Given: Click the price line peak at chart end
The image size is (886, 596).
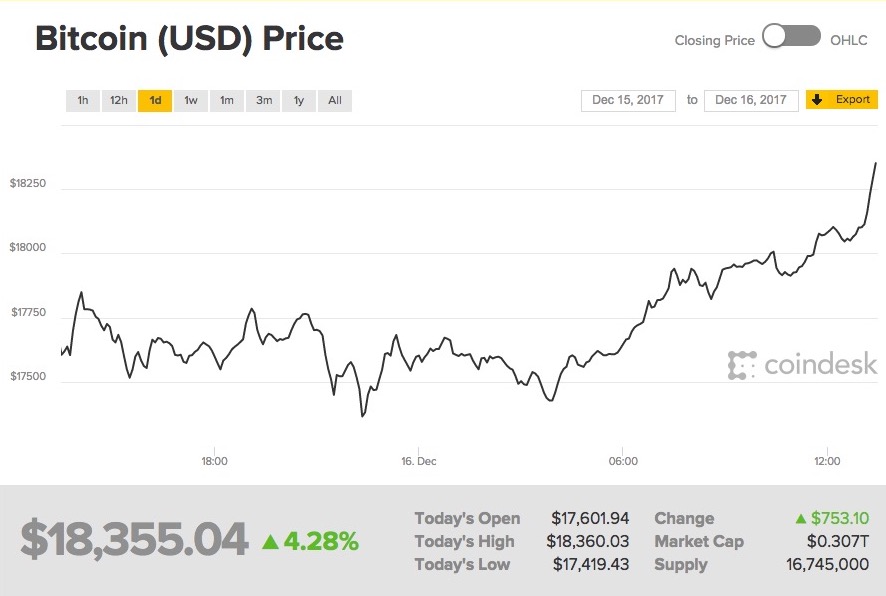Looking at the screenshot, I should tap(876, 163).
